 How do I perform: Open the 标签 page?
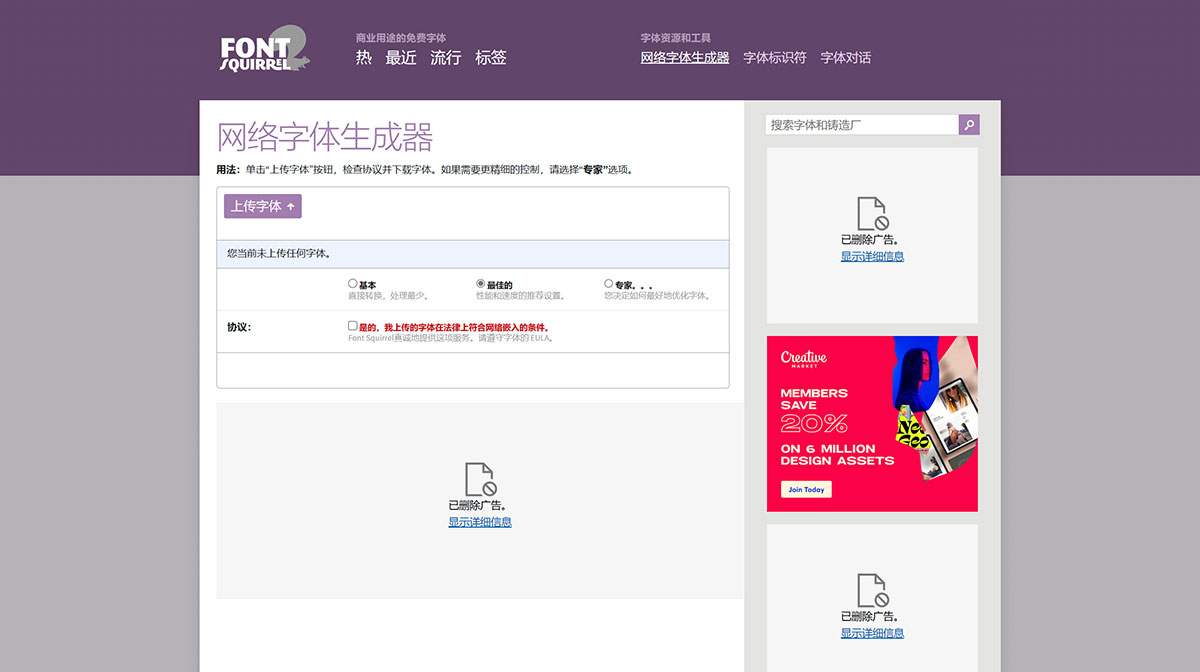pyautogui.click(x=492, y=58)
